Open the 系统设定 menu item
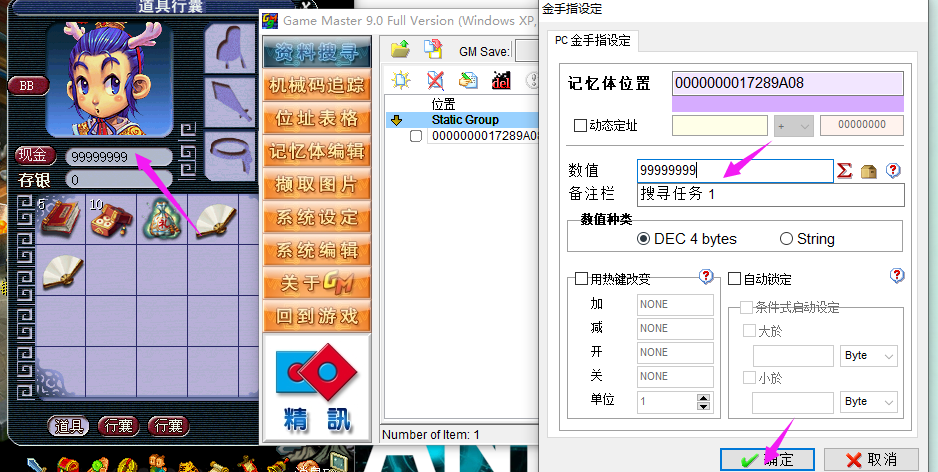 [316, 217]
